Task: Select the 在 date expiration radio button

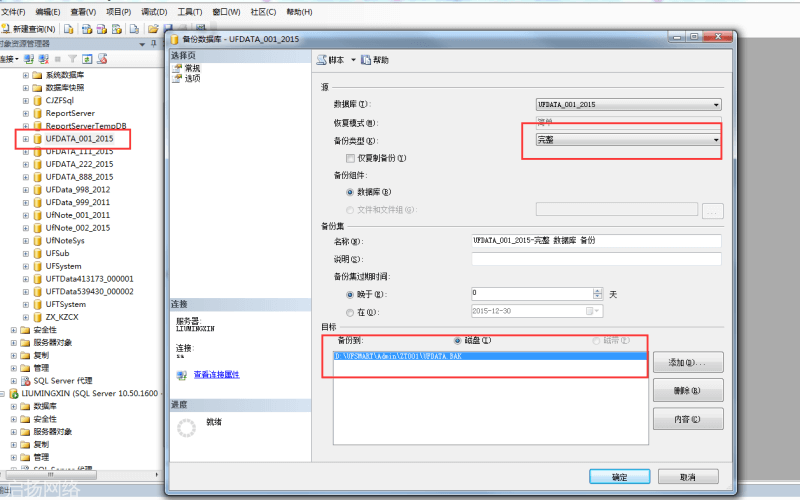Action: click(x=349, y=312)
